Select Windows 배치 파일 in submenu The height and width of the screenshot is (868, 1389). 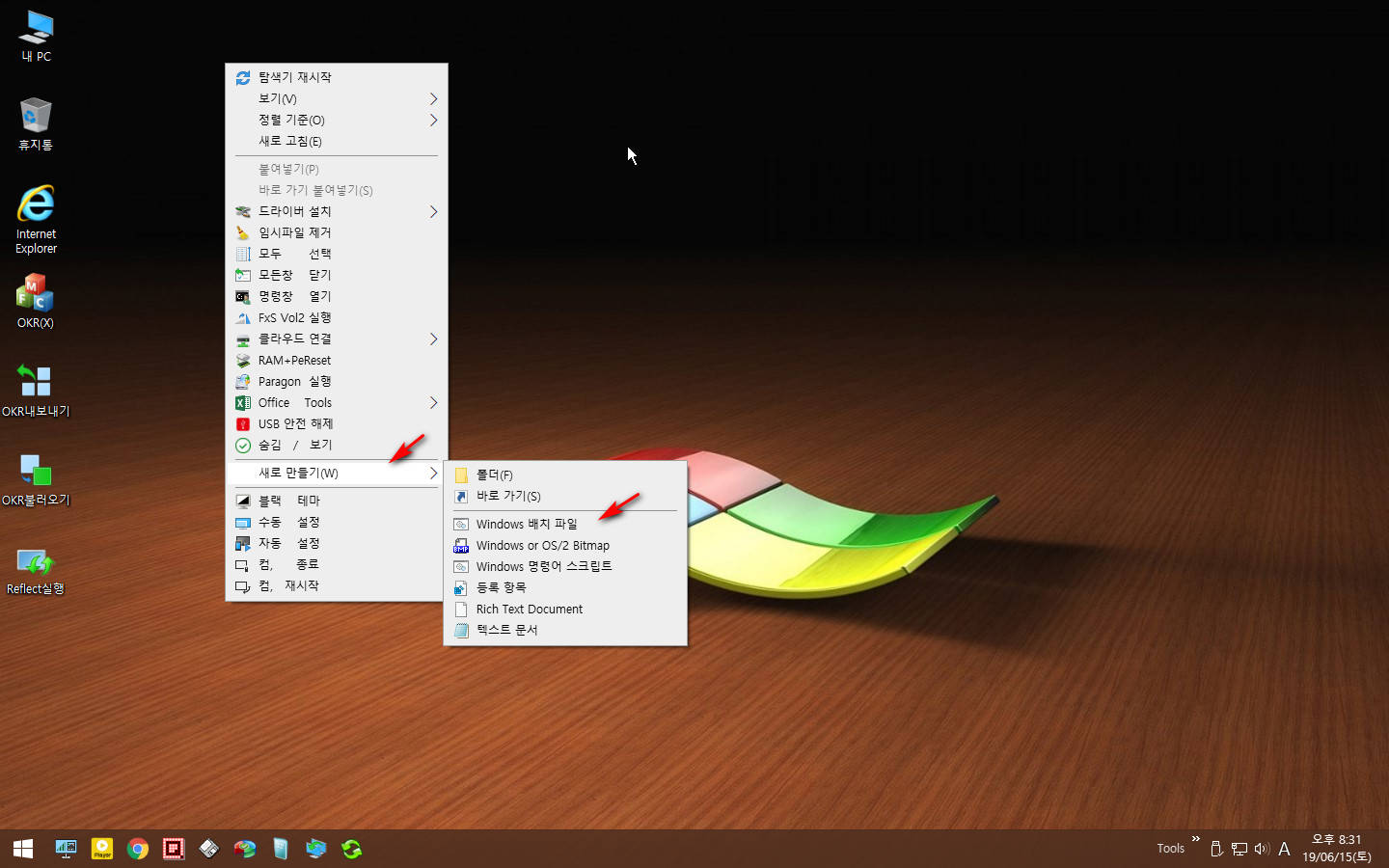point(565,524)
